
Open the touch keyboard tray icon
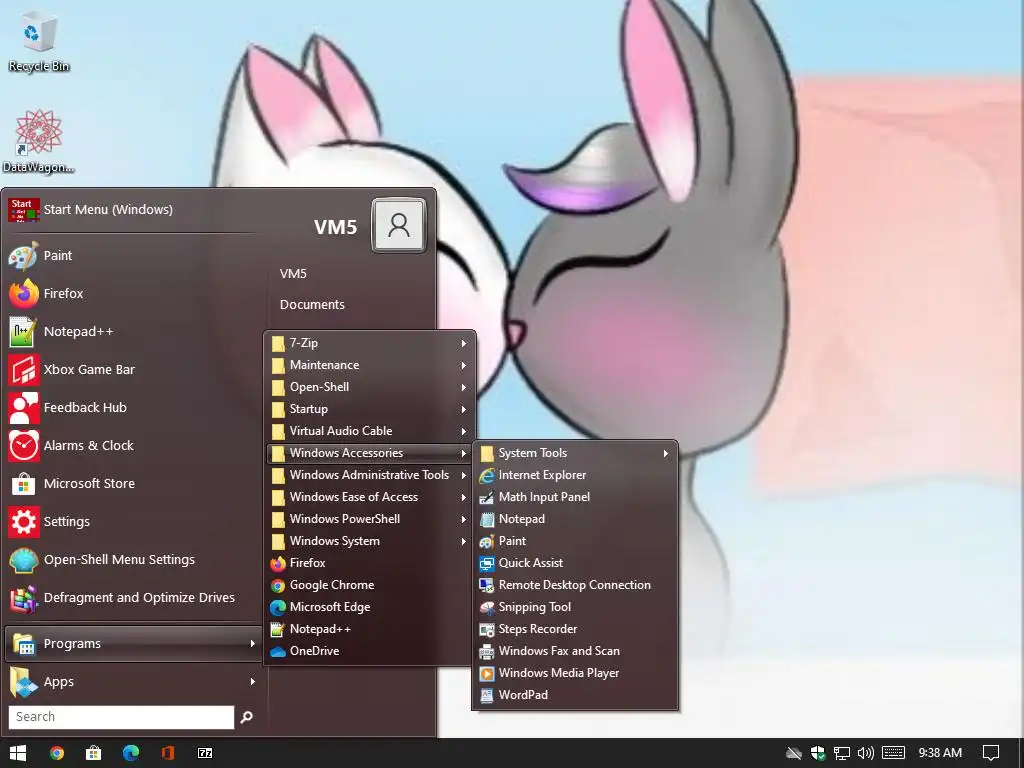pos(893,753)
